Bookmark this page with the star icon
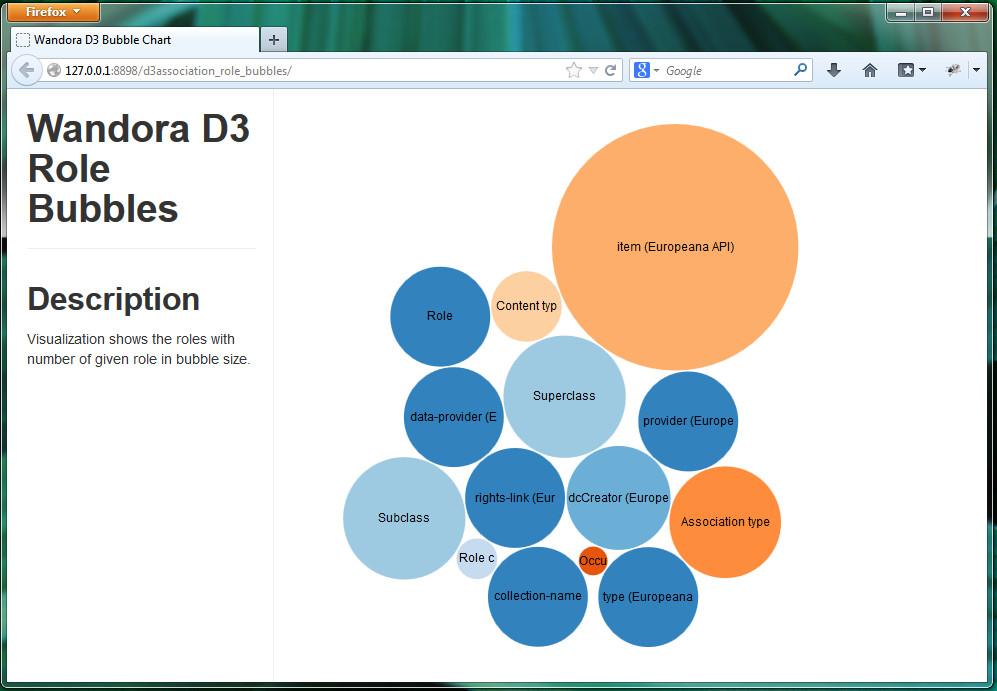This screenshot has height=691, width=997. [573, 71]
